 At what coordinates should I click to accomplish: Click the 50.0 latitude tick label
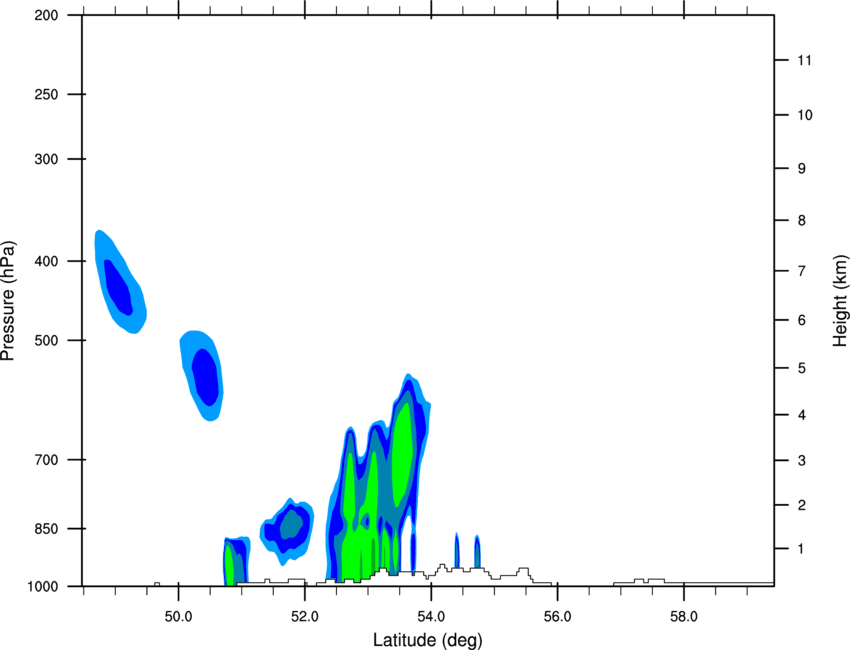click(178, 617)
